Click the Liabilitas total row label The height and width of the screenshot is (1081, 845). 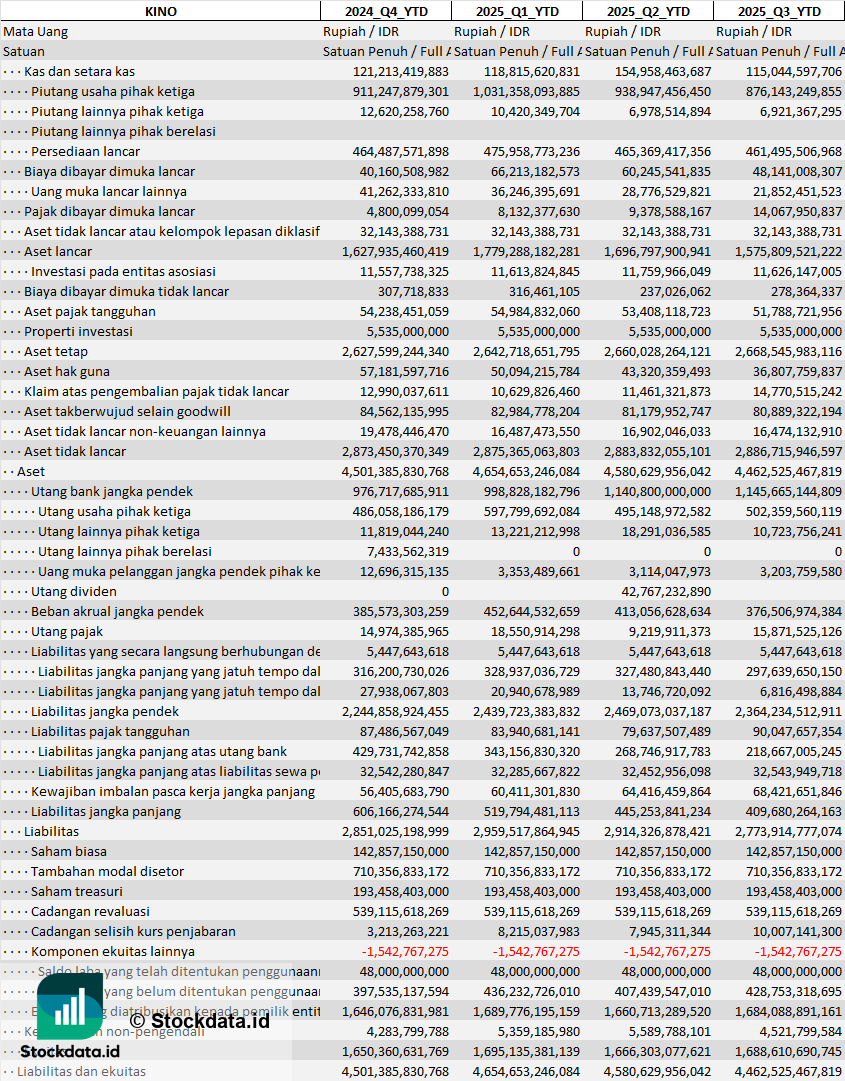(52, 831)
